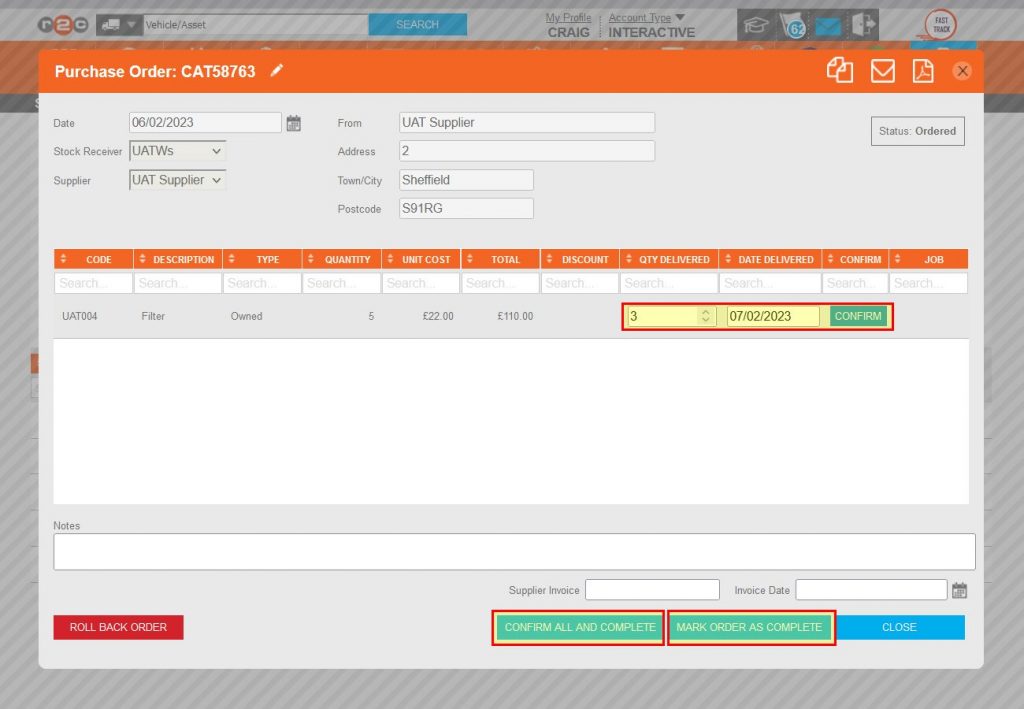Open the training graduation cap icon
The height and width of the screenshot is (709, 1024).
click(x=756, y=24)
